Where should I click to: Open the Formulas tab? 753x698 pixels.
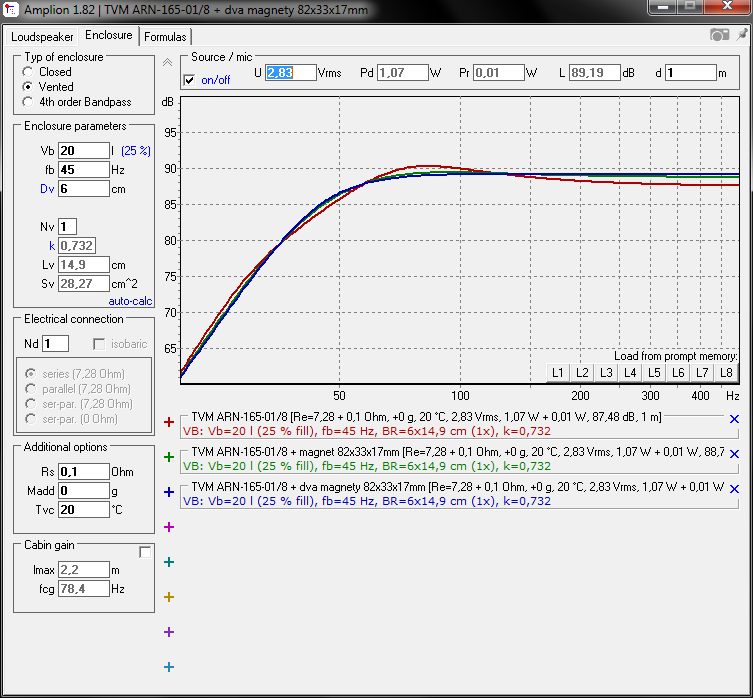(165, 37)
